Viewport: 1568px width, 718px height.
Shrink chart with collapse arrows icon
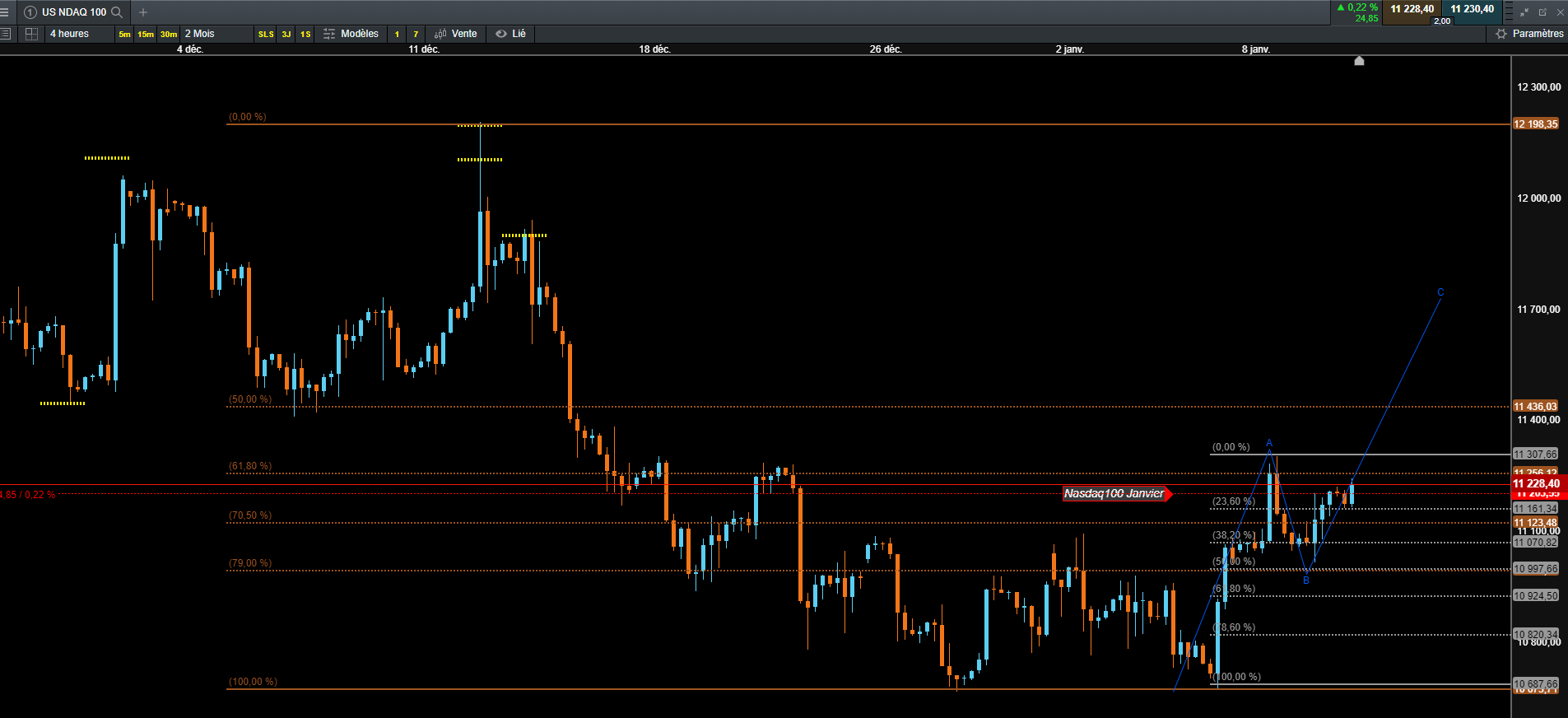[x=1524, y=12]
